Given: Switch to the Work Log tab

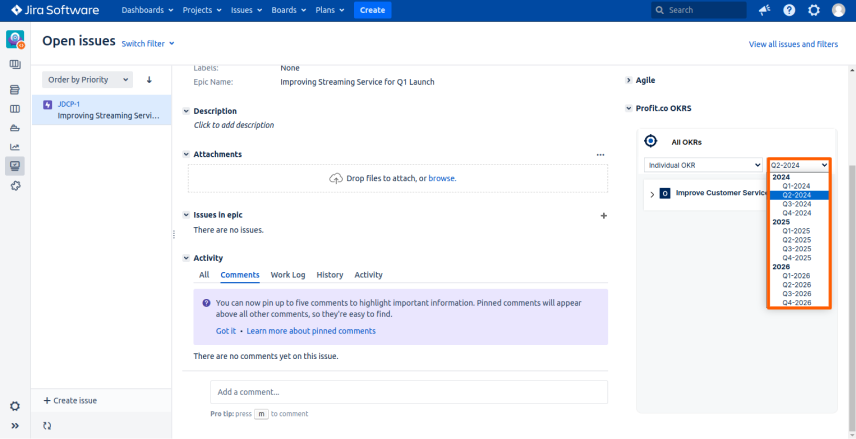Looking at the screenshot, I should click(288, 275).
